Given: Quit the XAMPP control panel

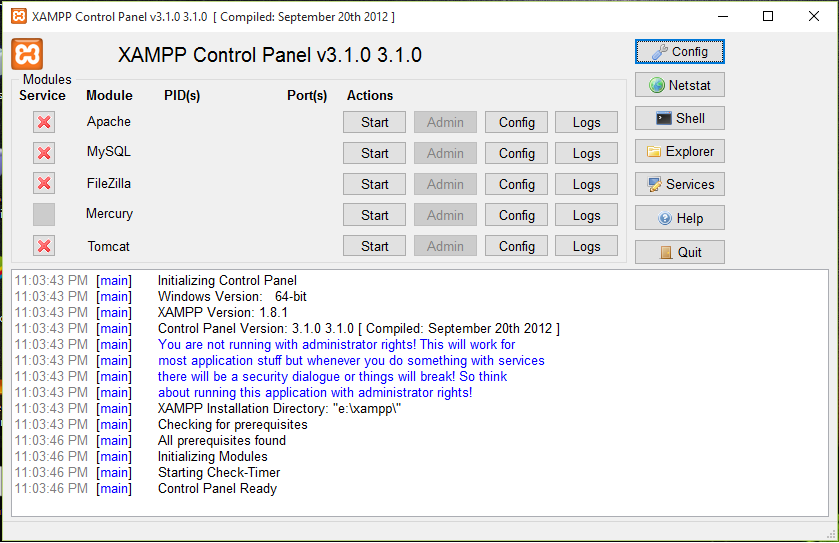Looking at the screenshot, I should click(680, 252).
